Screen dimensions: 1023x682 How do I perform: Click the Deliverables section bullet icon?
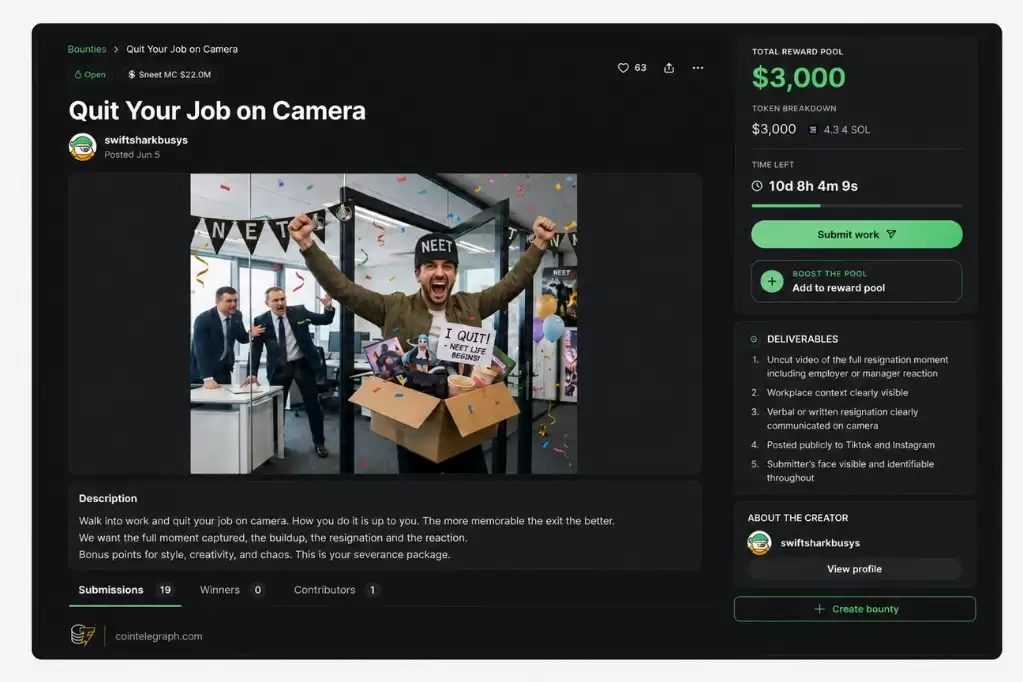754,339
